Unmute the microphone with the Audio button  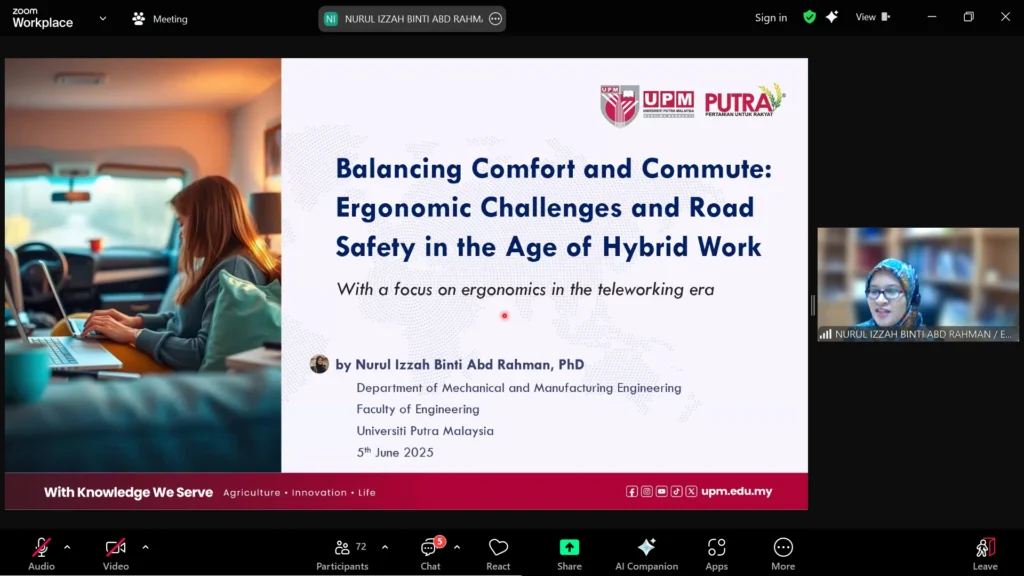[41, 554]
